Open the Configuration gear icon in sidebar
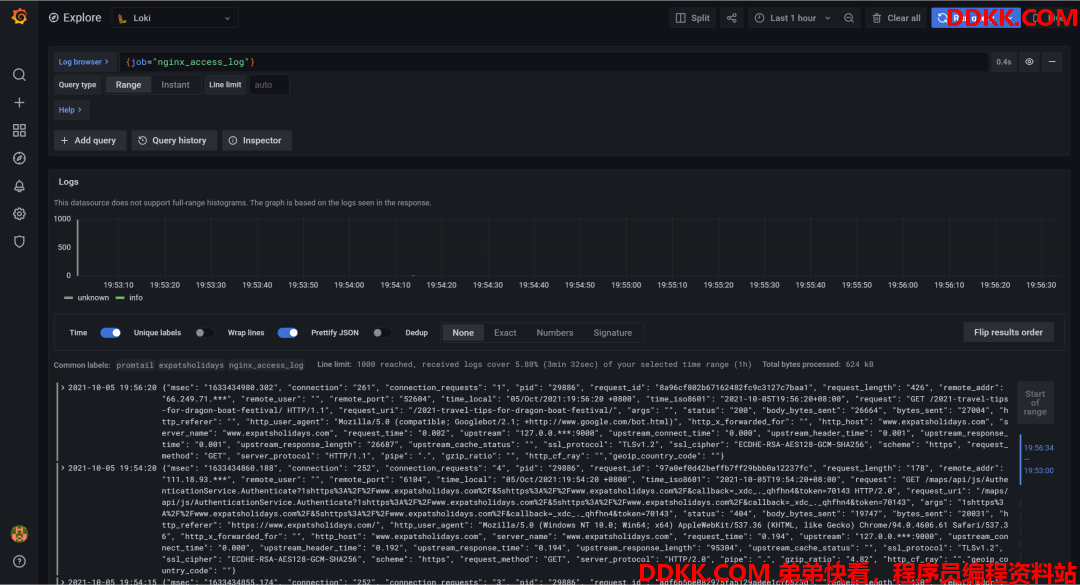This screenshot has height=585, width=1080. point(19,214)
